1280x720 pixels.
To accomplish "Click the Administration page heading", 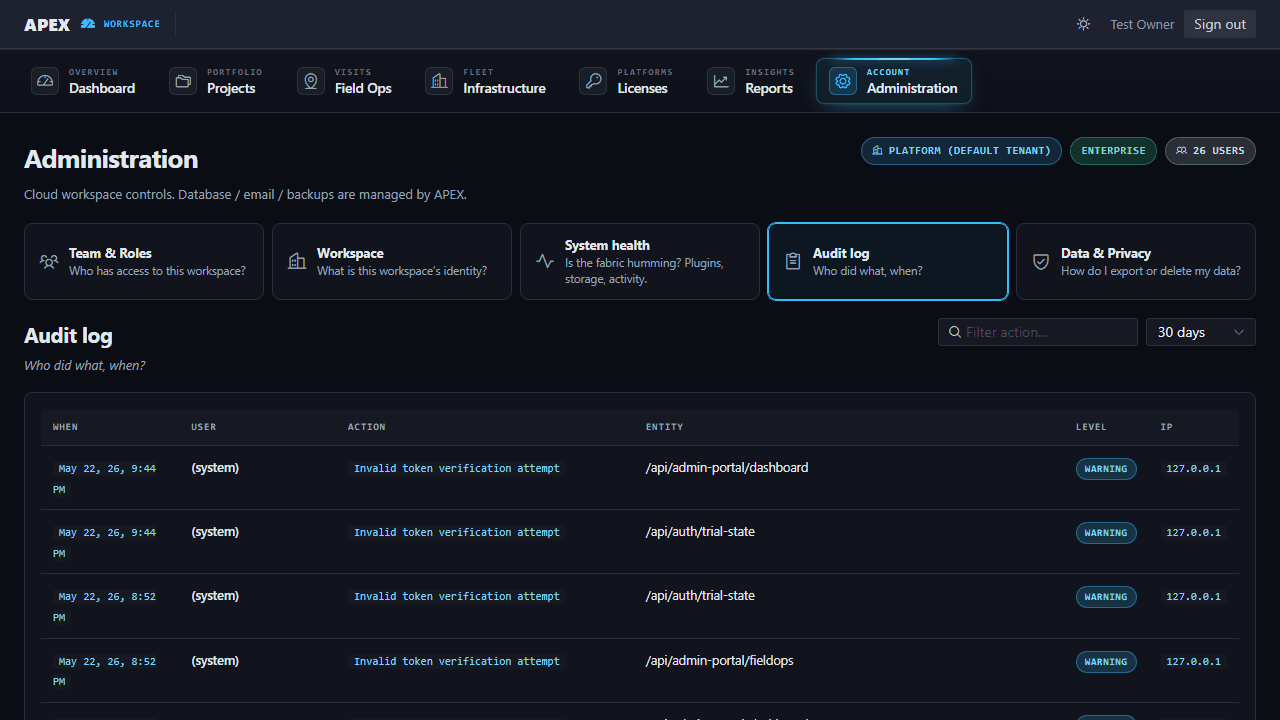I will 111,159.
